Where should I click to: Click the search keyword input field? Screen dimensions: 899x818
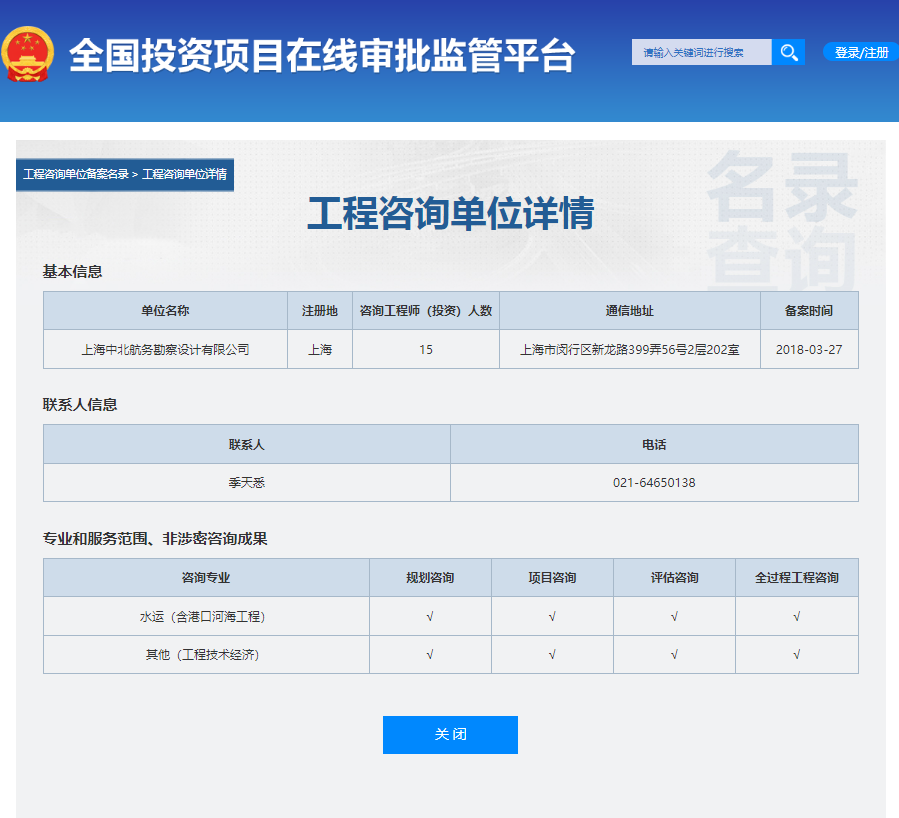(700, 51)
